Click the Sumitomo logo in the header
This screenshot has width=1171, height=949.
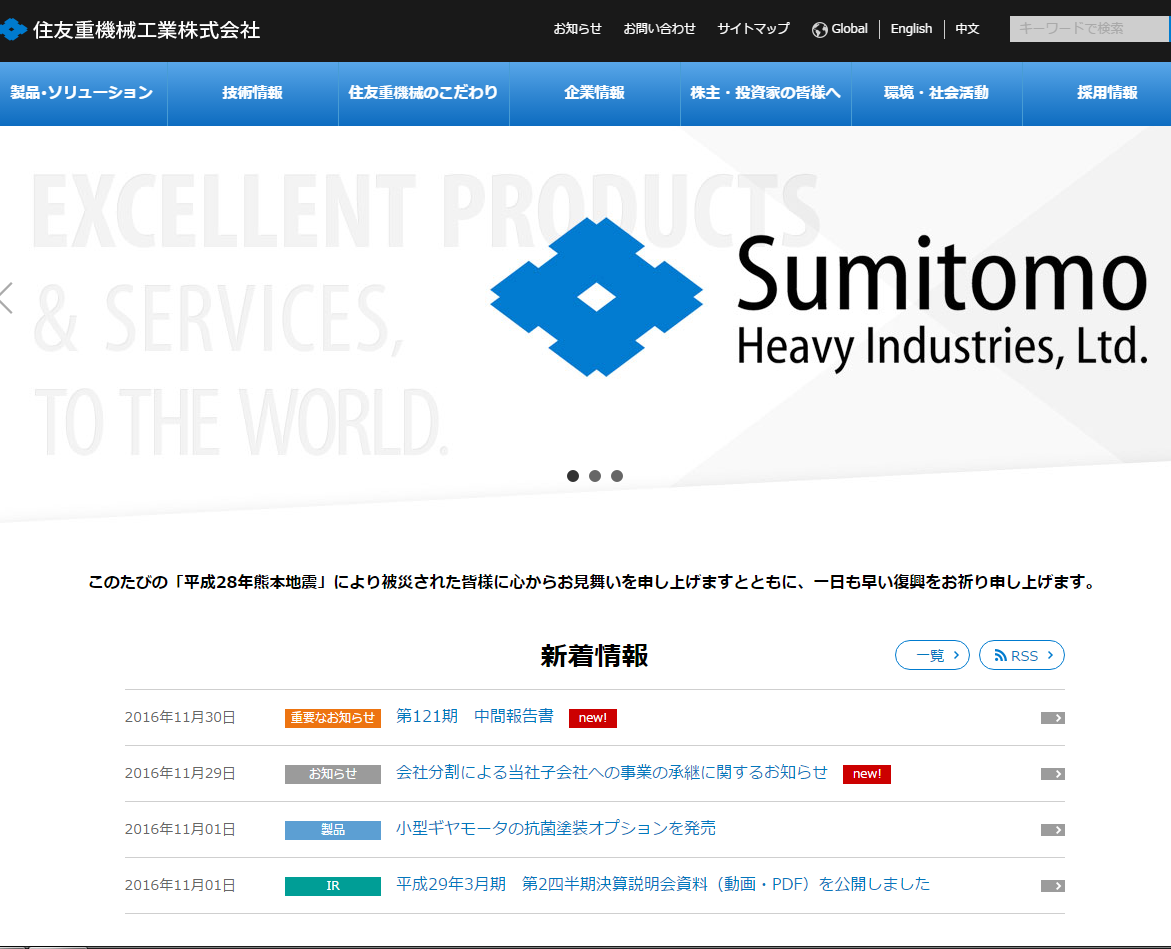(14, 30)
